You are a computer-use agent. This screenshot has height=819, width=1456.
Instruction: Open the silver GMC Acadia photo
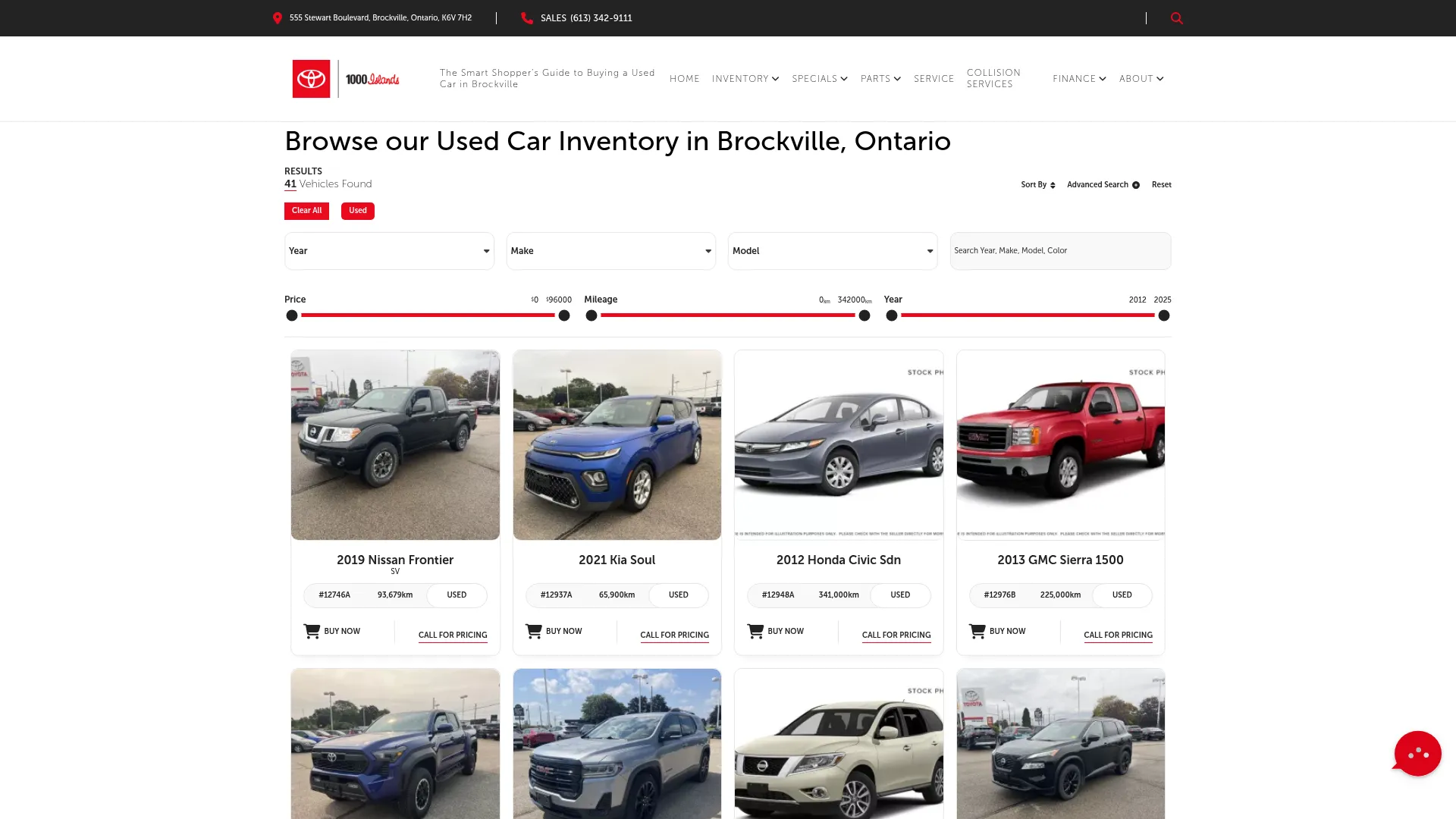(x=617, y=744)
